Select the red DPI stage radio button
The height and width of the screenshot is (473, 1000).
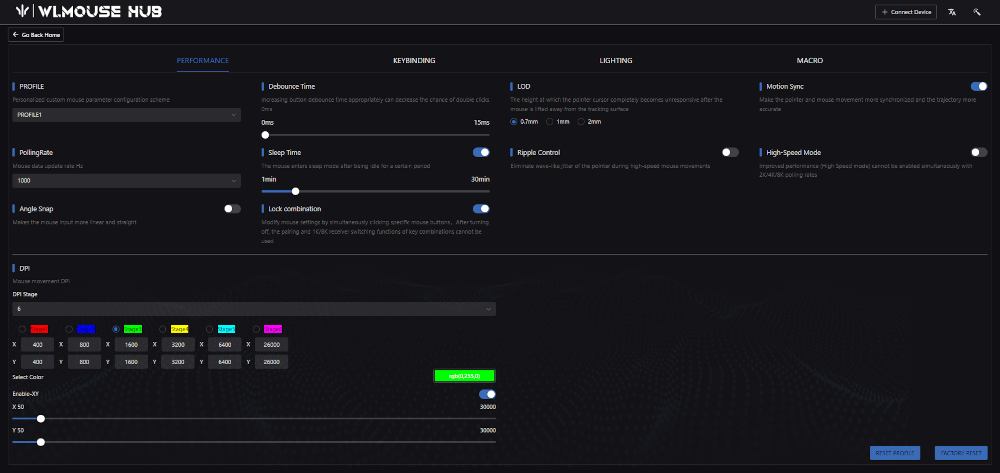pyautogui.click(x=22, y=328)
